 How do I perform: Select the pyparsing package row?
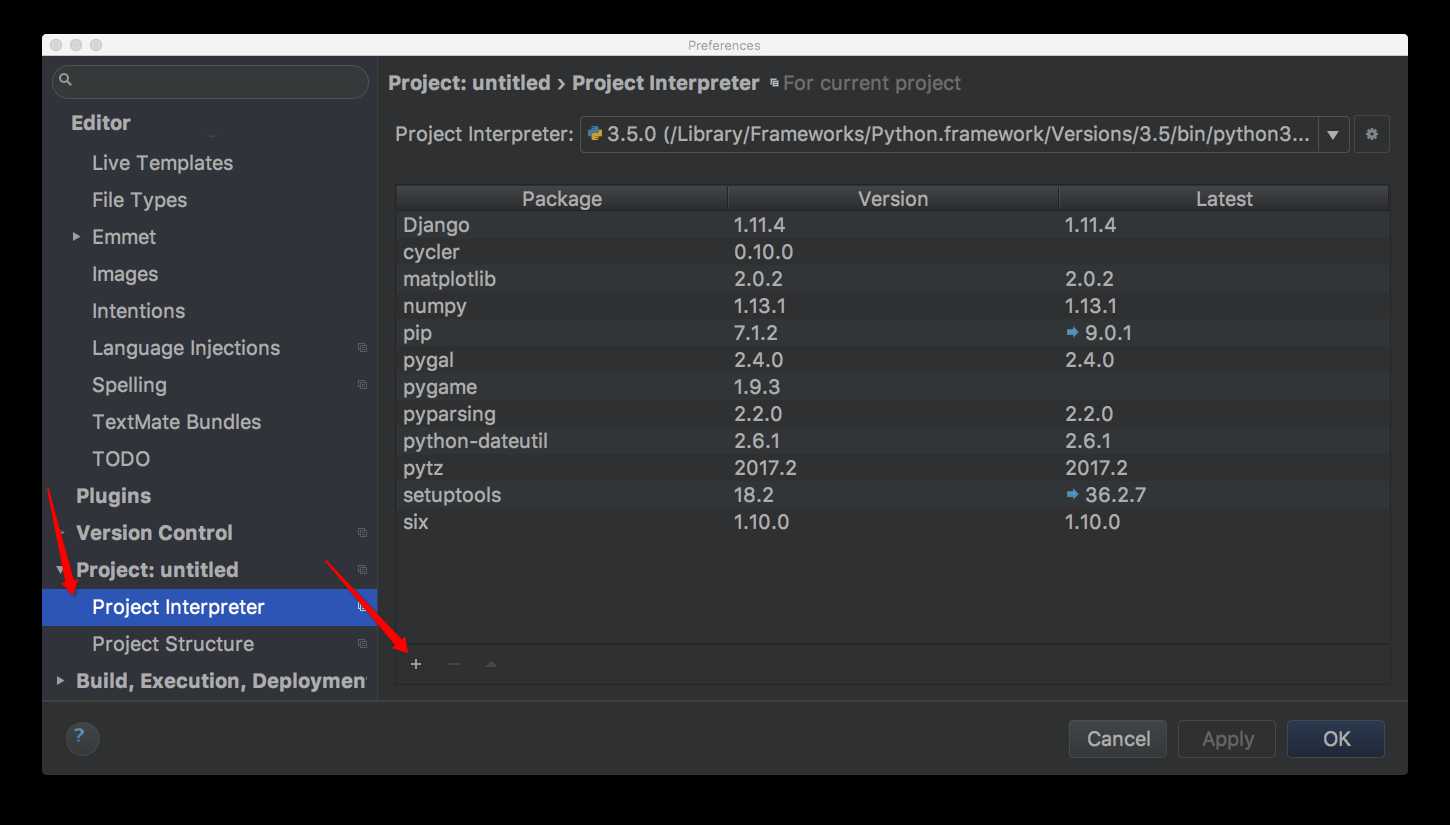tap(892, 414)
